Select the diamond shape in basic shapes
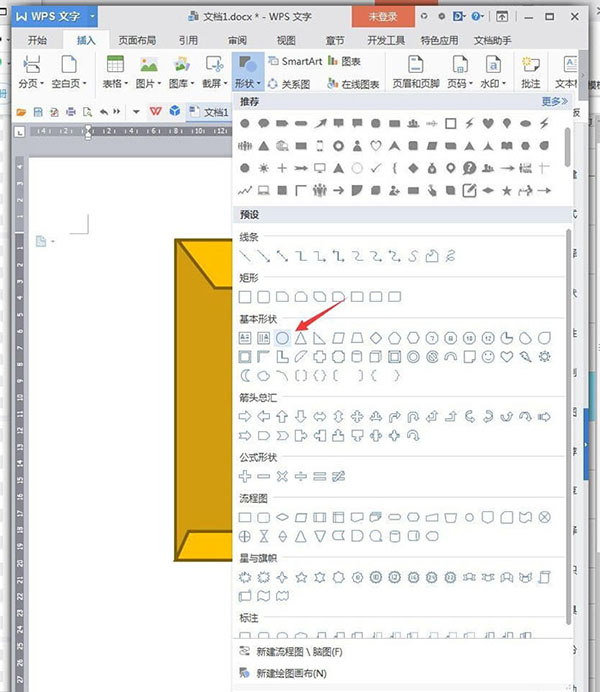This screenshot has width=600, height=692. (376, 338)
